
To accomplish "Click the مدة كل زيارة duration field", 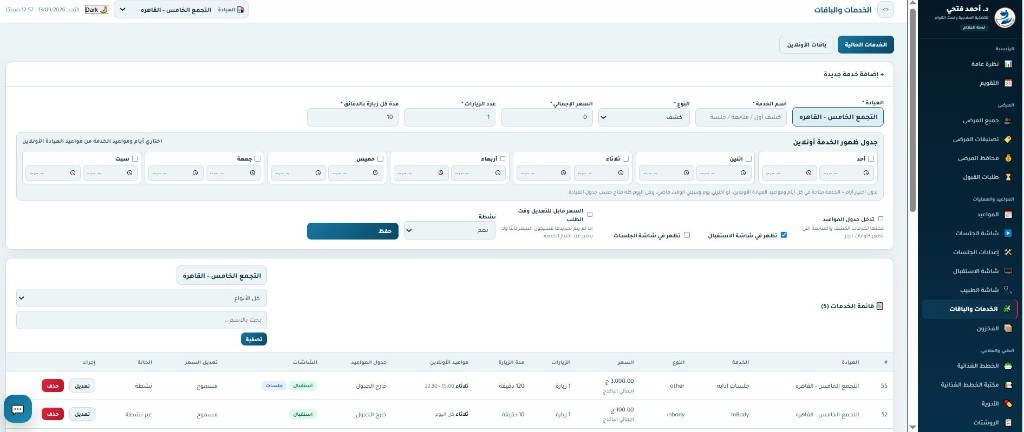I will point(353,117).
